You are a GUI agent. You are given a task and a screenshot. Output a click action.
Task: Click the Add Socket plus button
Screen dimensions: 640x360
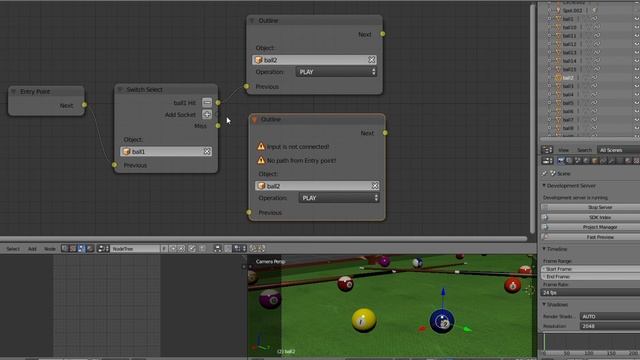click(x=207, y=115)
